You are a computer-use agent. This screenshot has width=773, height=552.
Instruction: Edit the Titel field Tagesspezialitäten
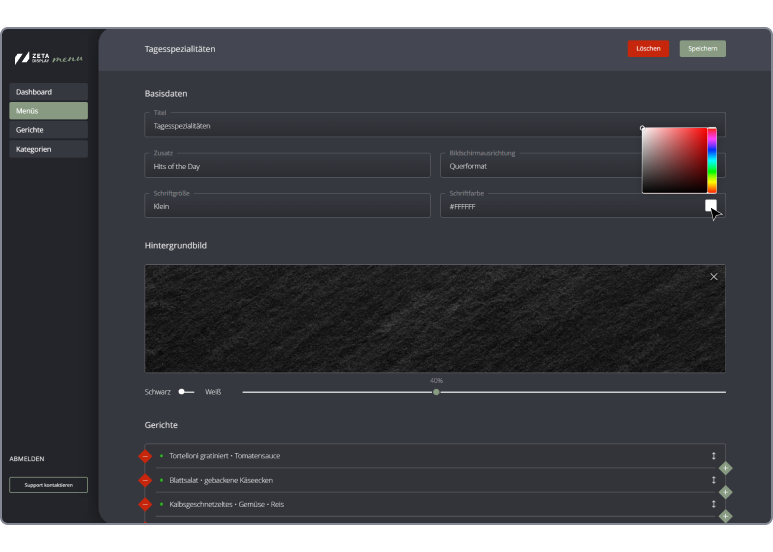[435, 125]
